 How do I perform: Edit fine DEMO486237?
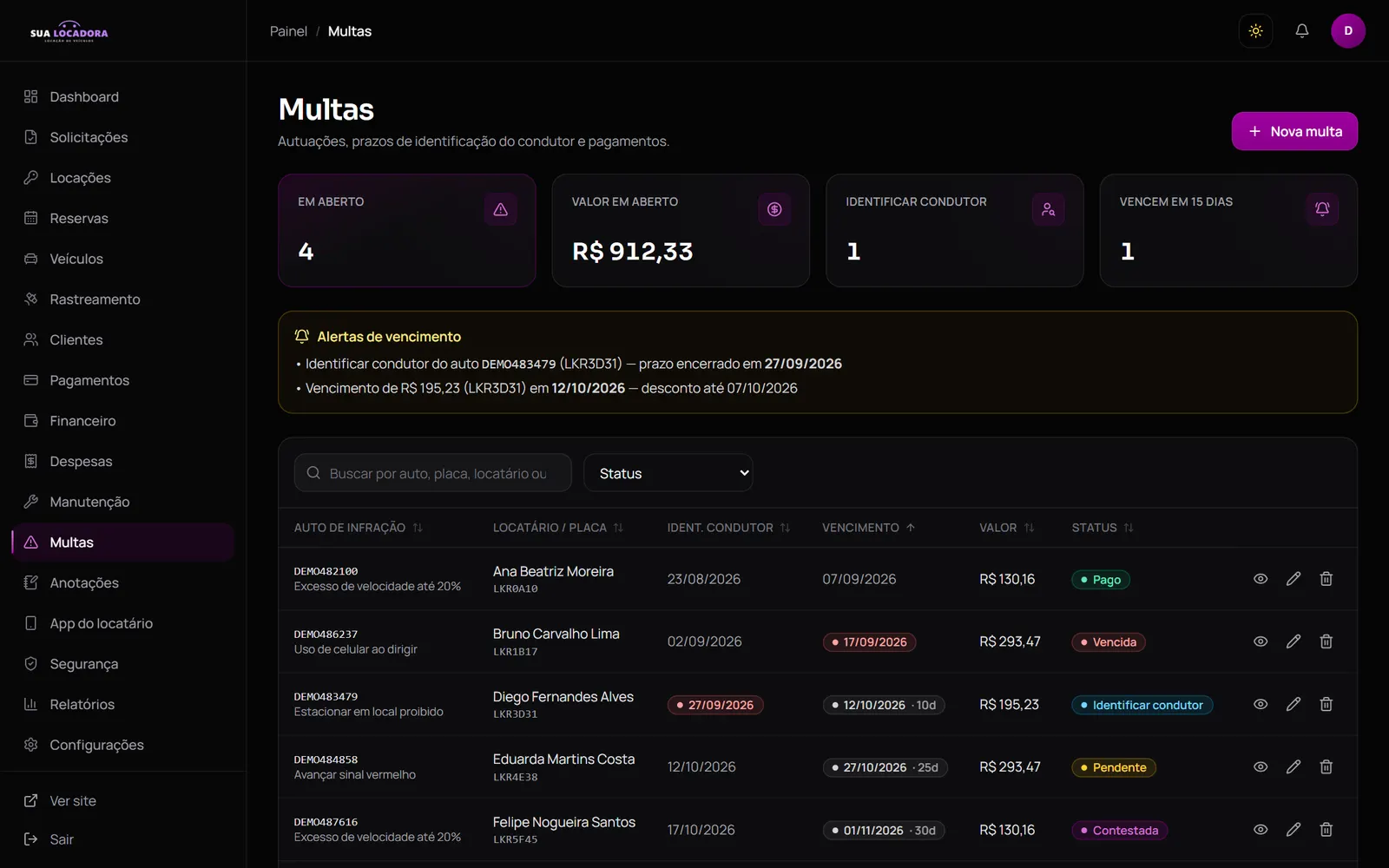pos(1294,641)
